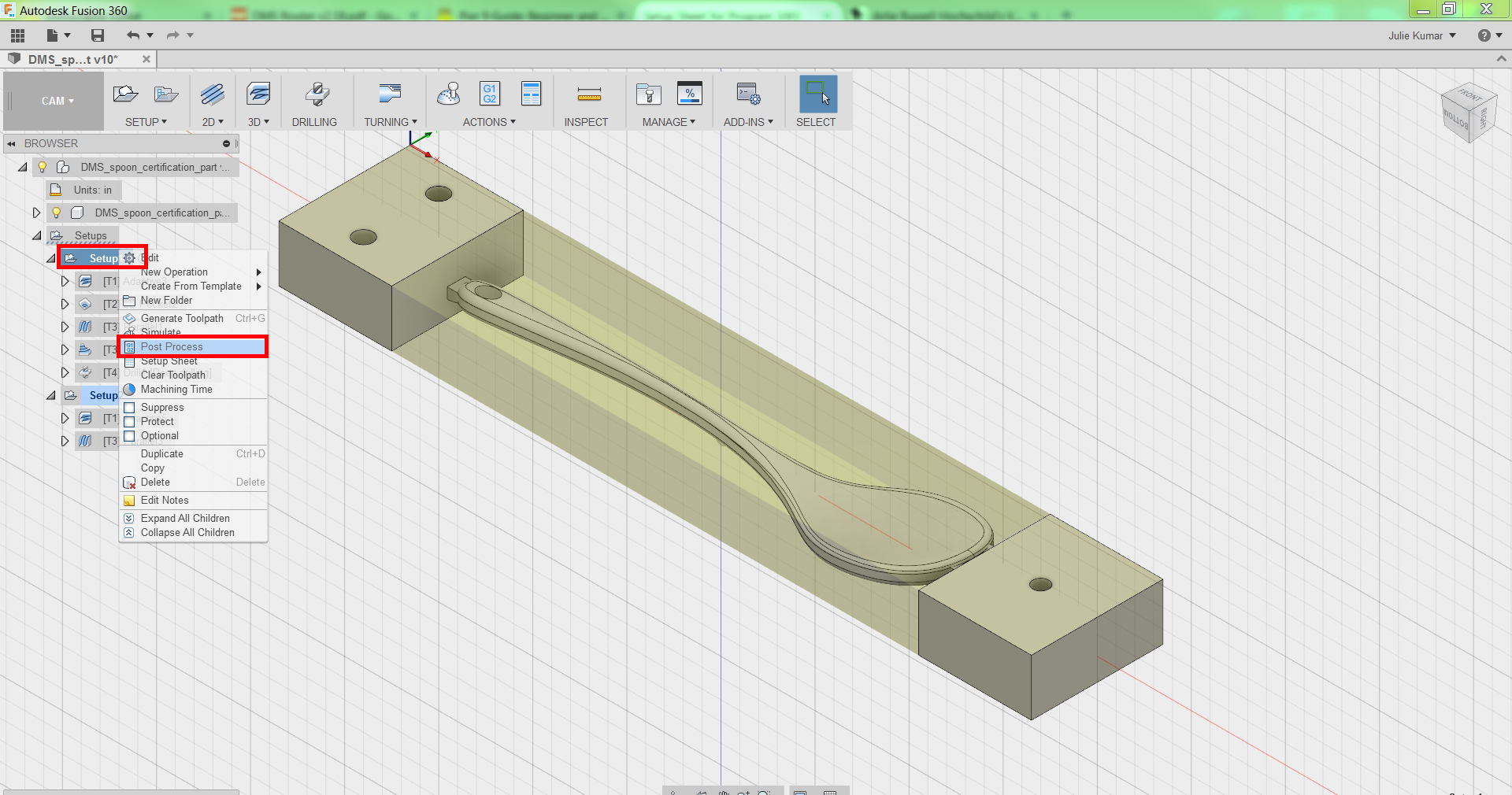Click the Save disk icon

click(98, 35)
